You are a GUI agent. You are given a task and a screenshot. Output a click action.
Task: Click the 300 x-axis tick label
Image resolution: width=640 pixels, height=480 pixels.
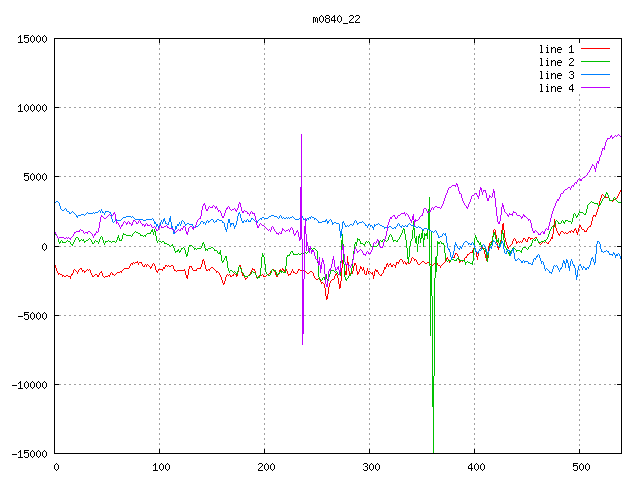click(370, 467)
